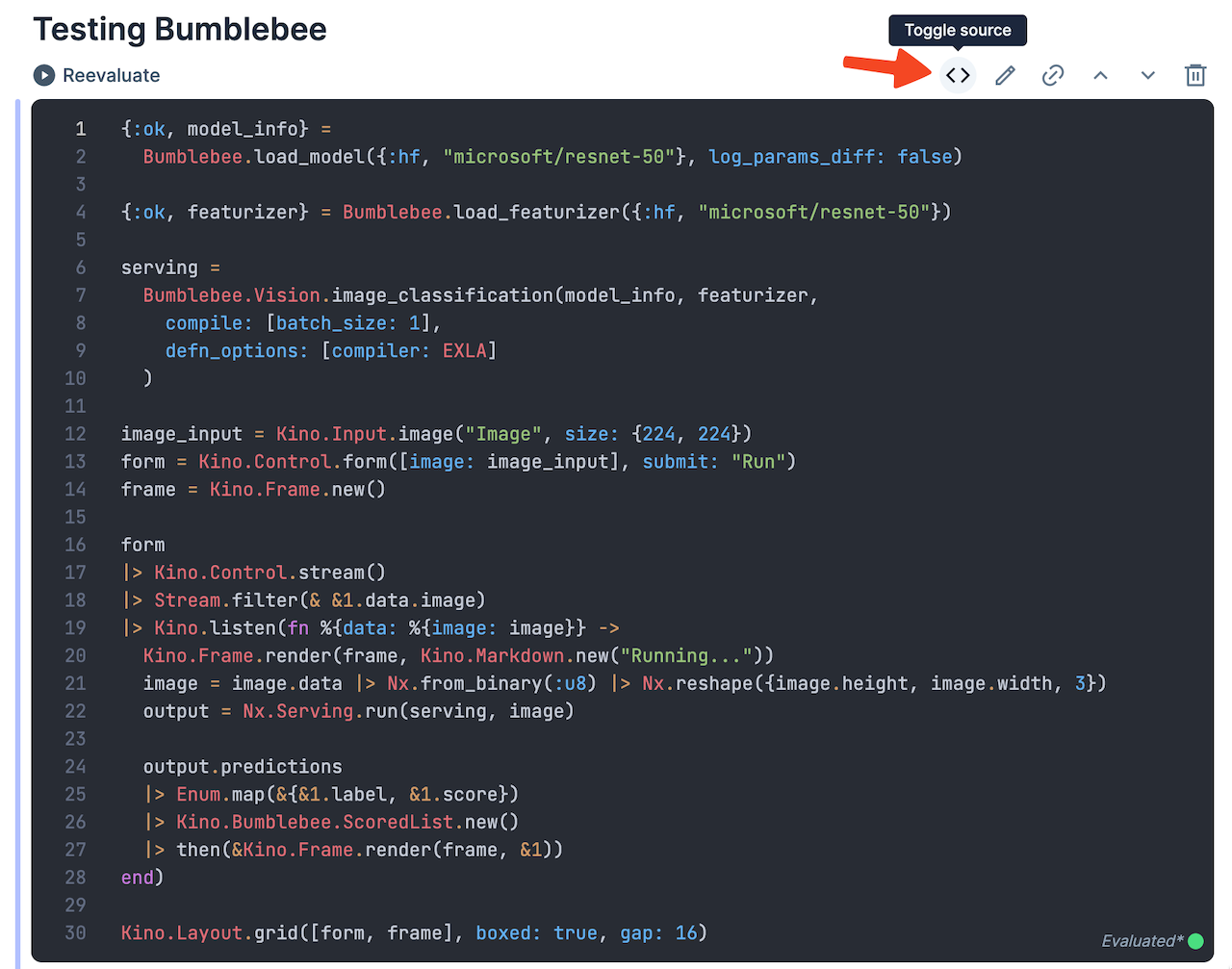Click the trash bin to remove this cell

pos(1195,74)
